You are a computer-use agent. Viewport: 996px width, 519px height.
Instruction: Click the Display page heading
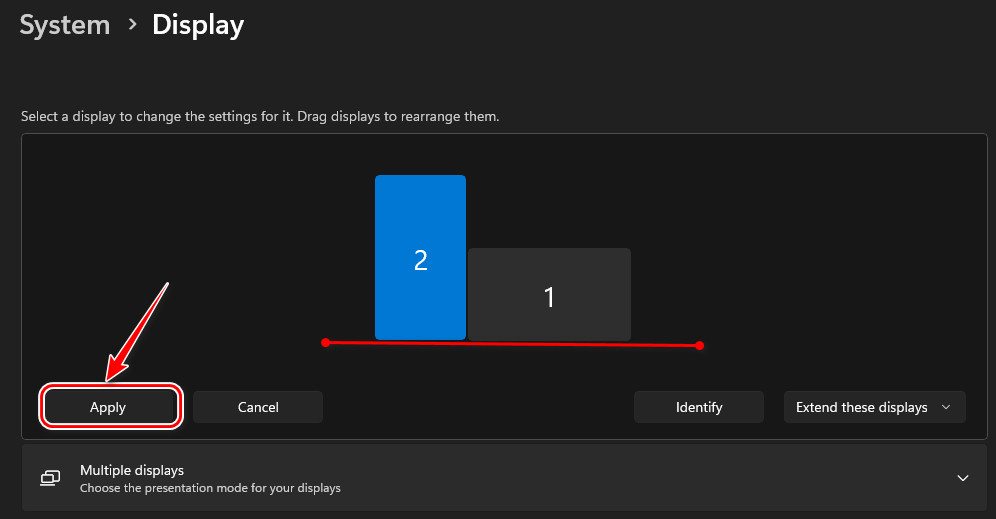(198, 24)
